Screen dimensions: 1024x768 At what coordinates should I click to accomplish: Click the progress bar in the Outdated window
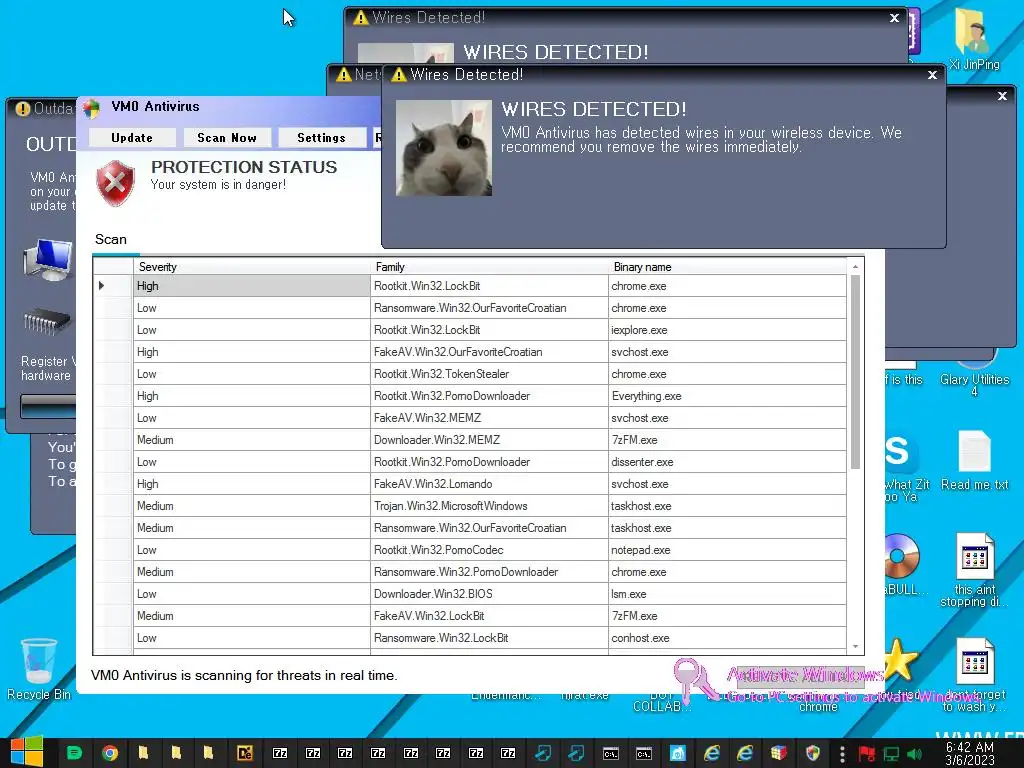click(x=48, y=406)
